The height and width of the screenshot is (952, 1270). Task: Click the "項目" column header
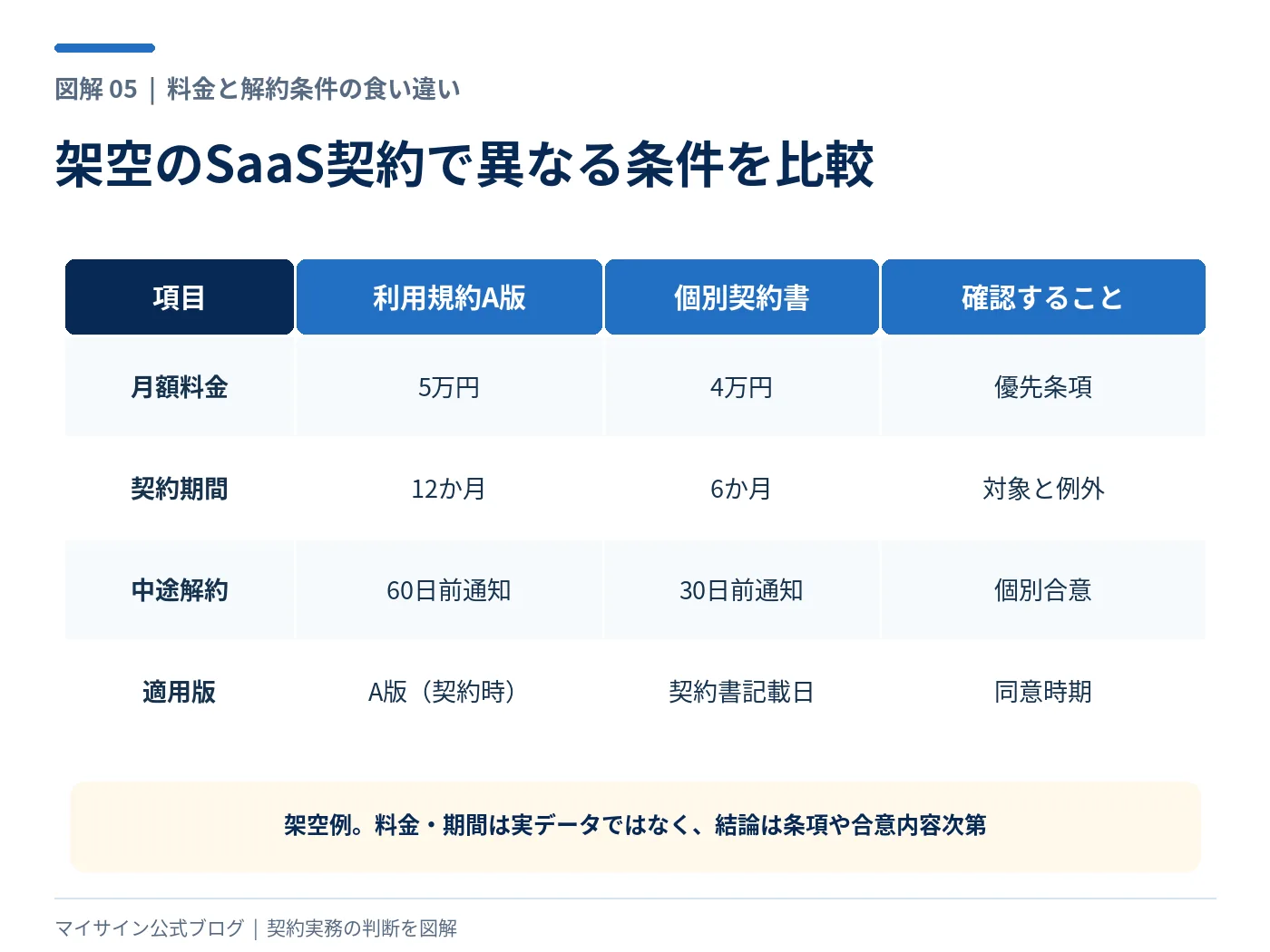click(180, 297)
